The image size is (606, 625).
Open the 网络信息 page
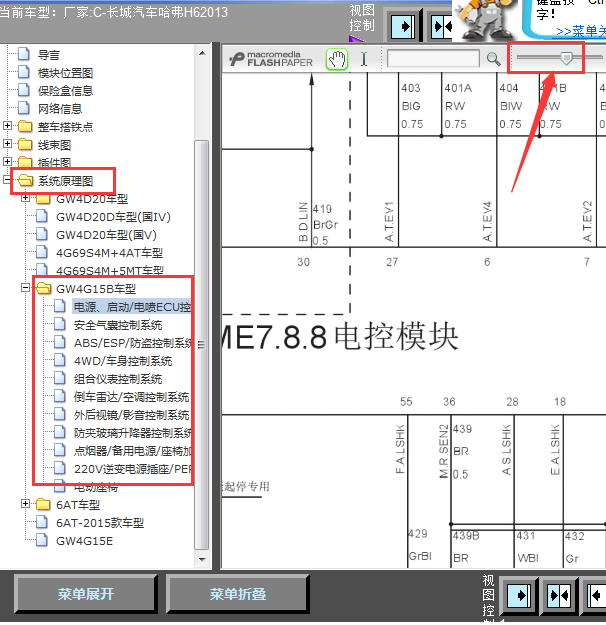pos(60,109)
